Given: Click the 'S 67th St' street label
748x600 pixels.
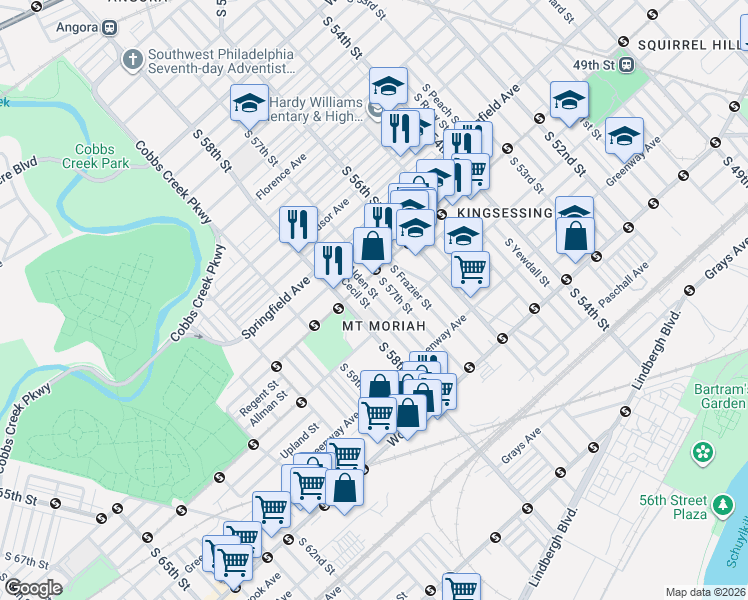Looking at the screenshot, I should 27,560.
